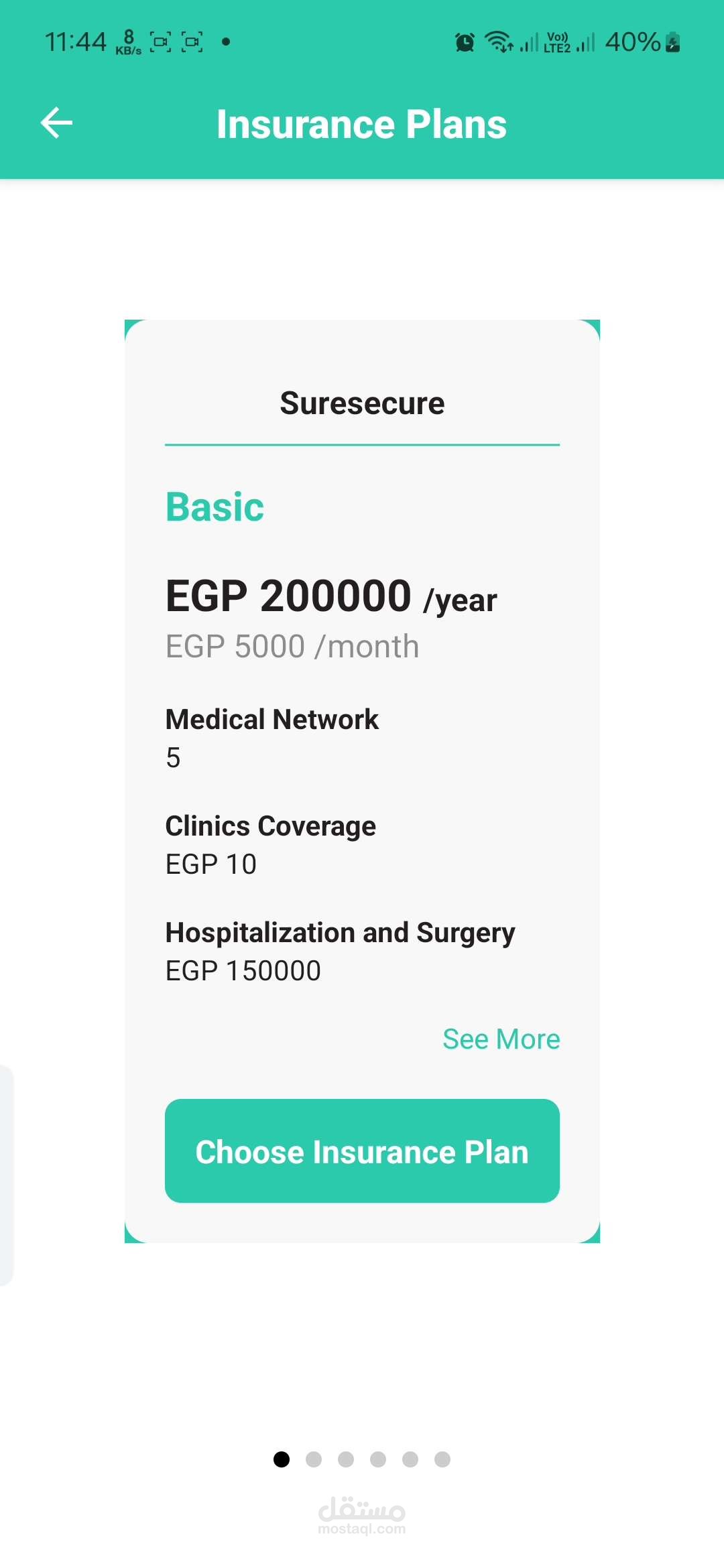
Task: Click the VoLTE LTE2 network indicator
Action: coord(557,42)
